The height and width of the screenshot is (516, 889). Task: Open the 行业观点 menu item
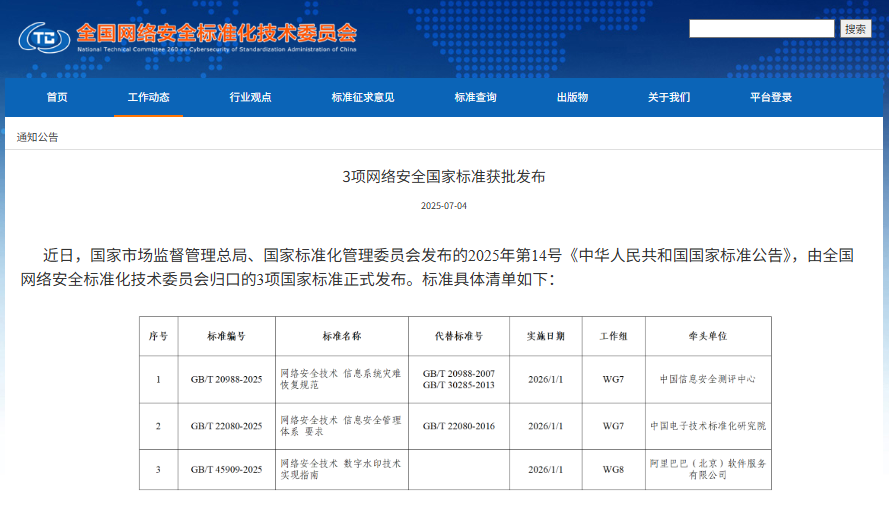250,98
